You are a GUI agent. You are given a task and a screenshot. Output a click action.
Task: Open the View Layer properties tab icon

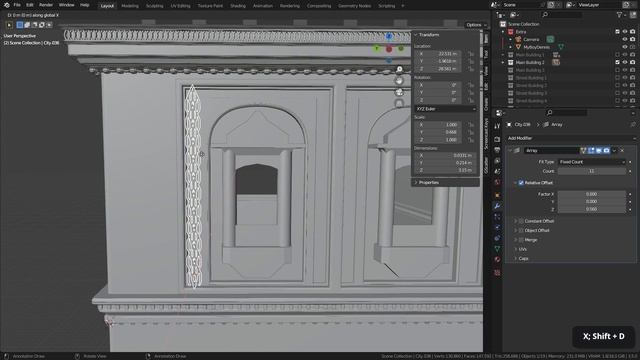[x=497, y=161]
